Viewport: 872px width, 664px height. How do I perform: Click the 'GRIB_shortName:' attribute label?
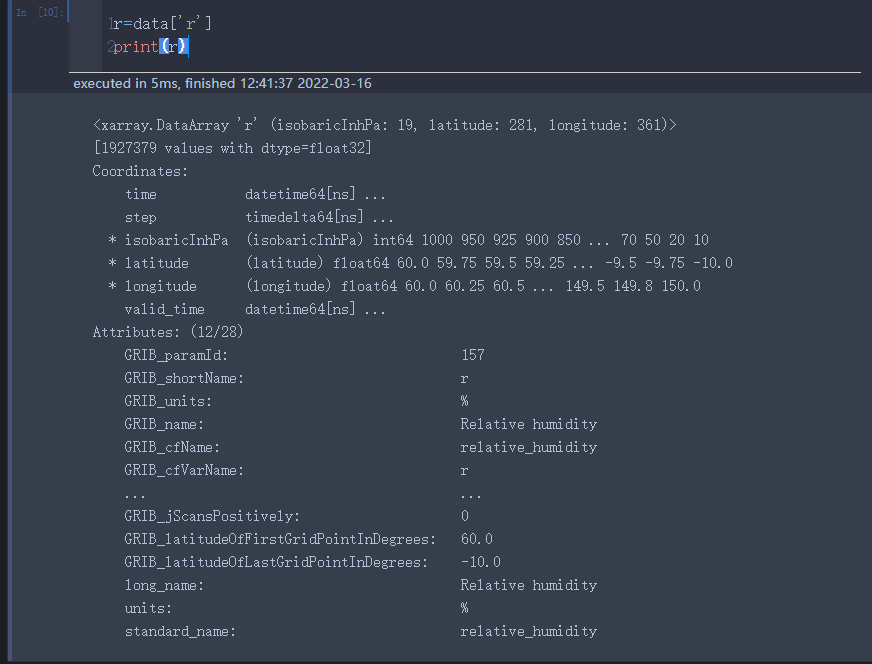pyautogui.click(x=184, y=378)
